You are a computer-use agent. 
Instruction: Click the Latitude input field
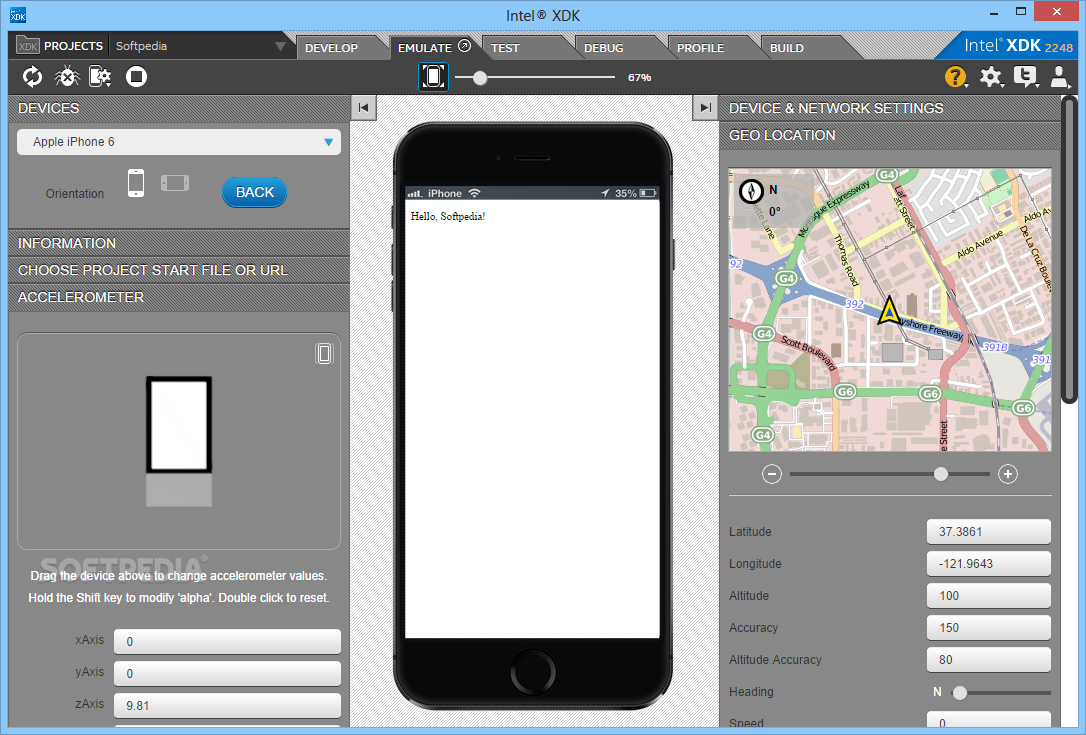(988, 531)
